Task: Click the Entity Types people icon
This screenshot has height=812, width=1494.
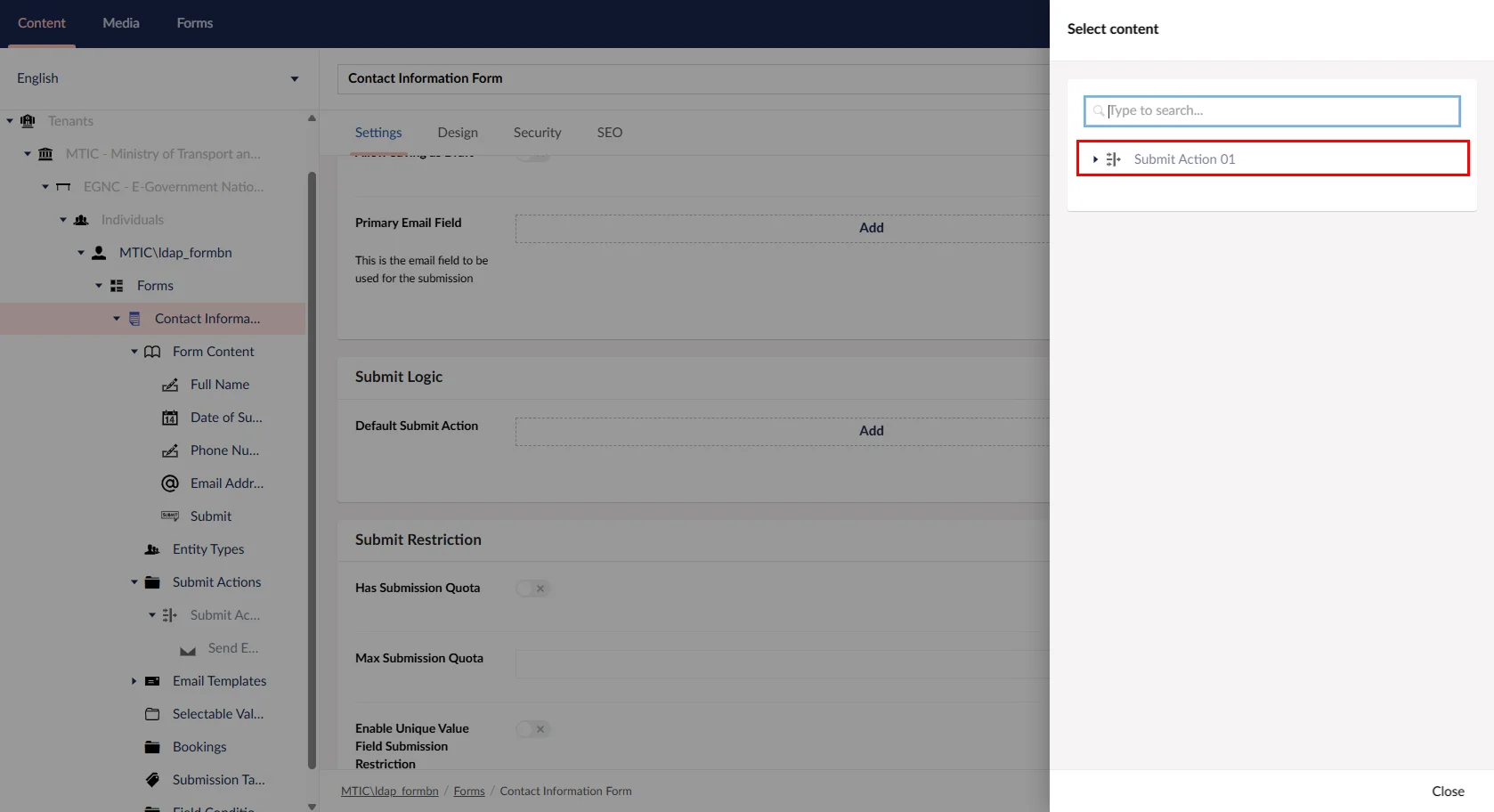Action: pyautogui.click(x=152, y=549)
